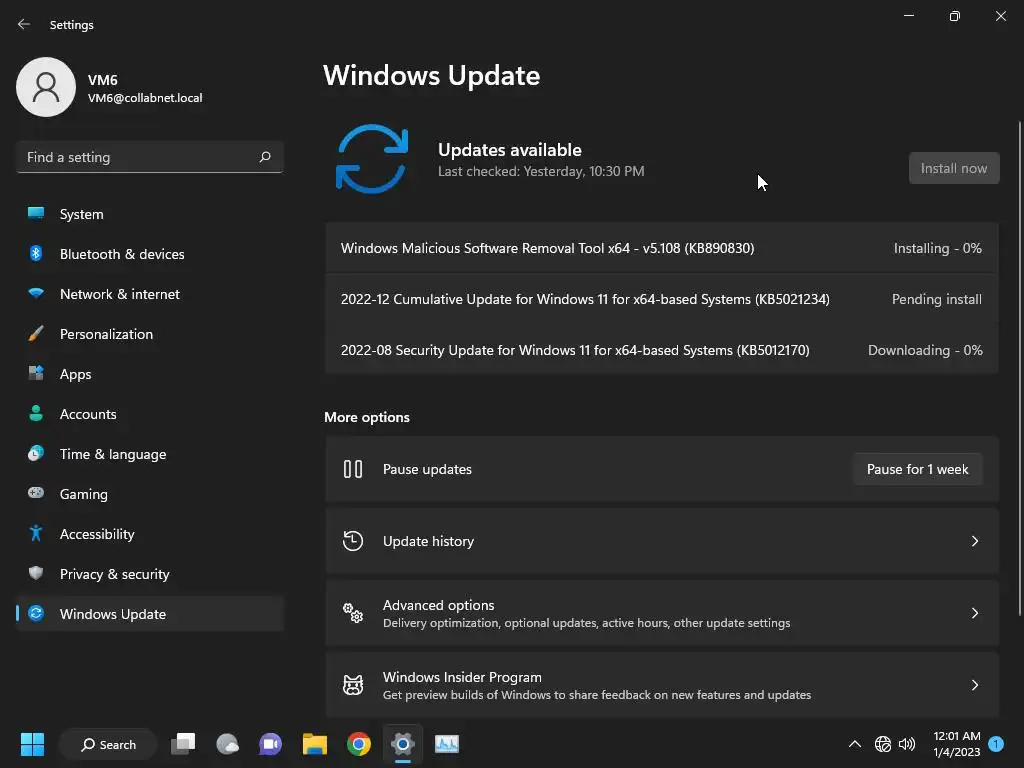Viewport: 1024px width, 768px height.
Task: Open the Settings gear app on taskbar
Action: [403, 744]
